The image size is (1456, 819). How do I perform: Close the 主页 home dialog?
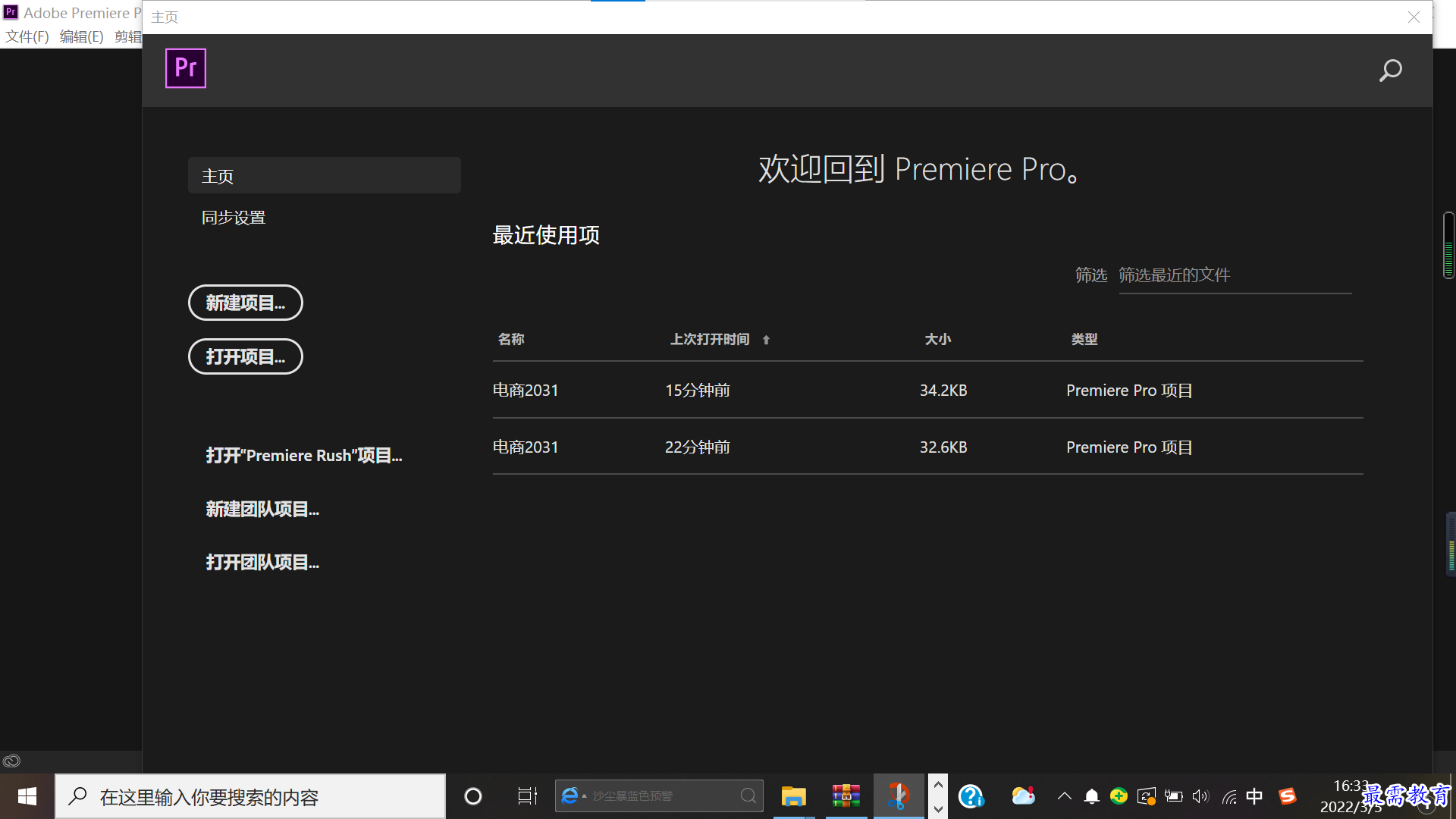pos(1414,17)
